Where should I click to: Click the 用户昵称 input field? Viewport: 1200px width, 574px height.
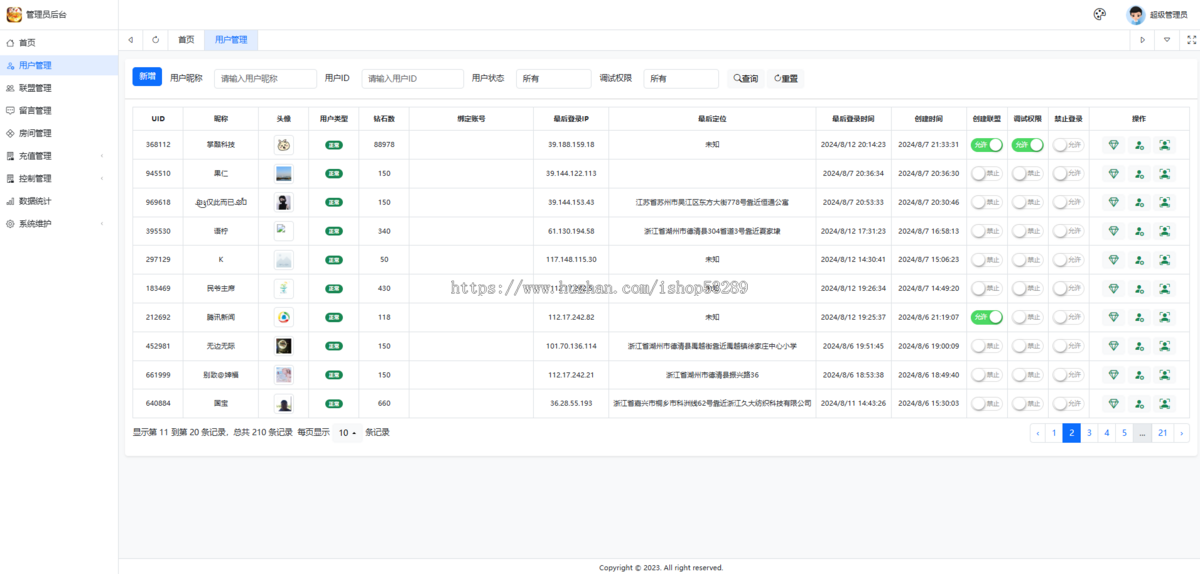point(265,78)
